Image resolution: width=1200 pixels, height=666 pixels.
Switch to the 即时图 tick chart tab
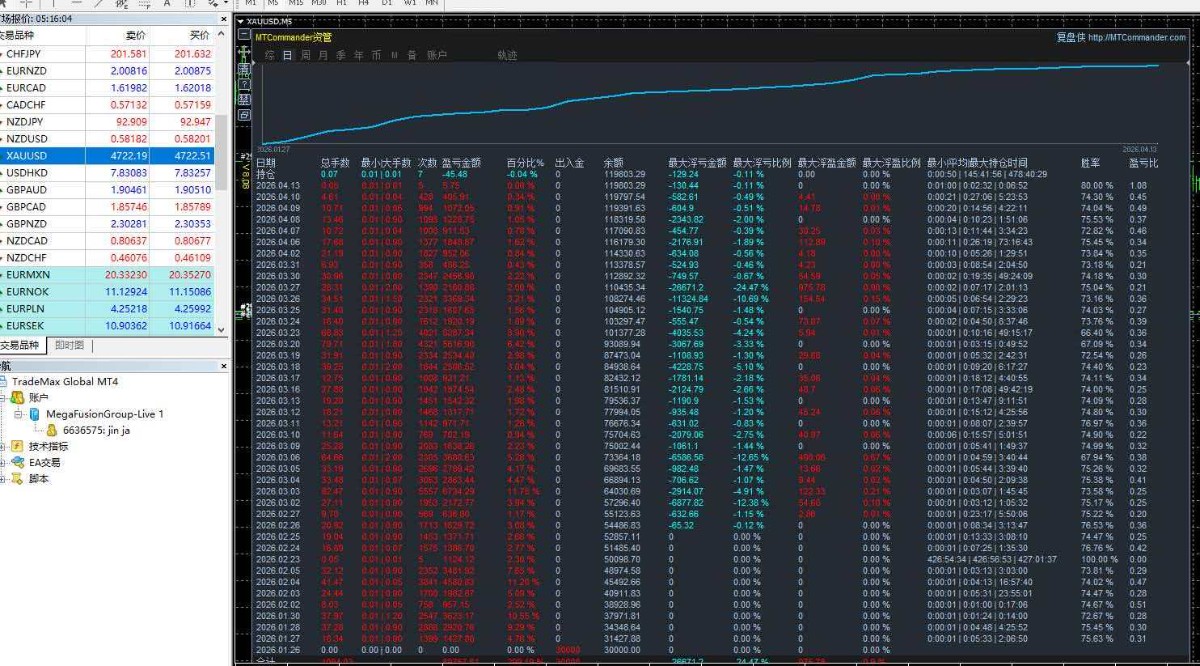click(69, 346)
